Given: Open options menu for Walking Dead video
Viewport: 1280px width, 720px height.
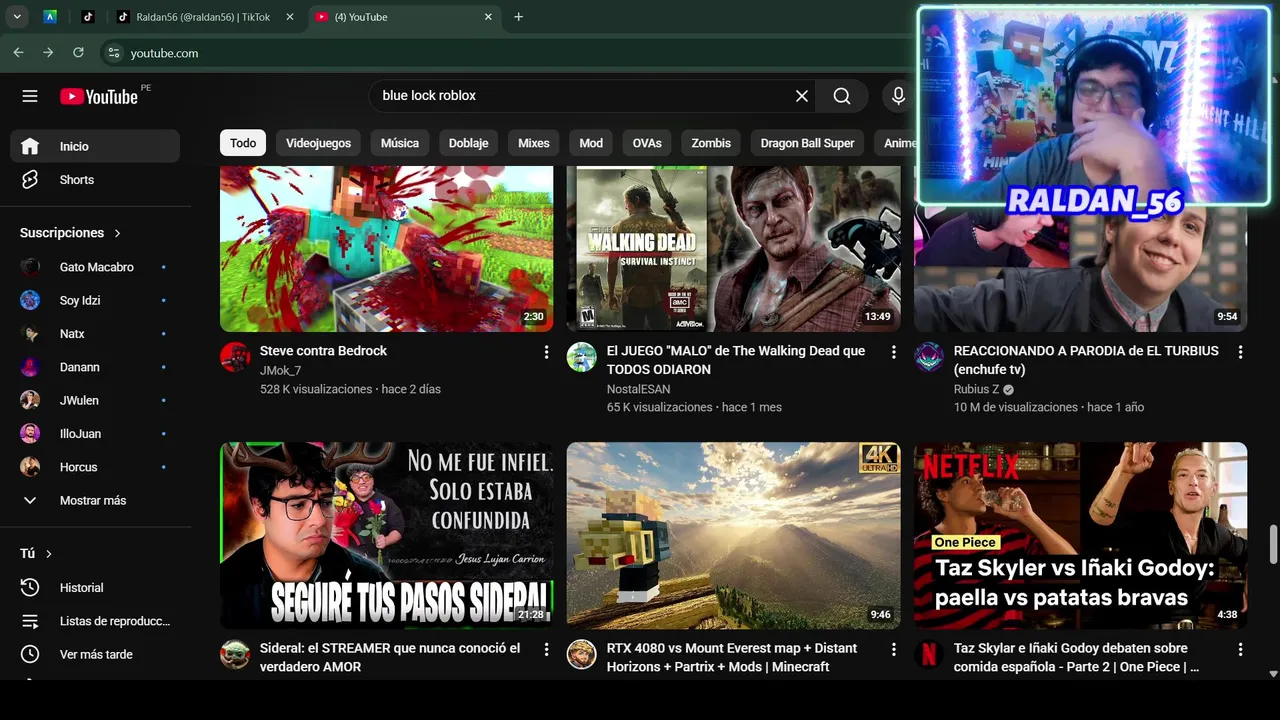Looking at the screenshot, I should click(x=893, y=352).
